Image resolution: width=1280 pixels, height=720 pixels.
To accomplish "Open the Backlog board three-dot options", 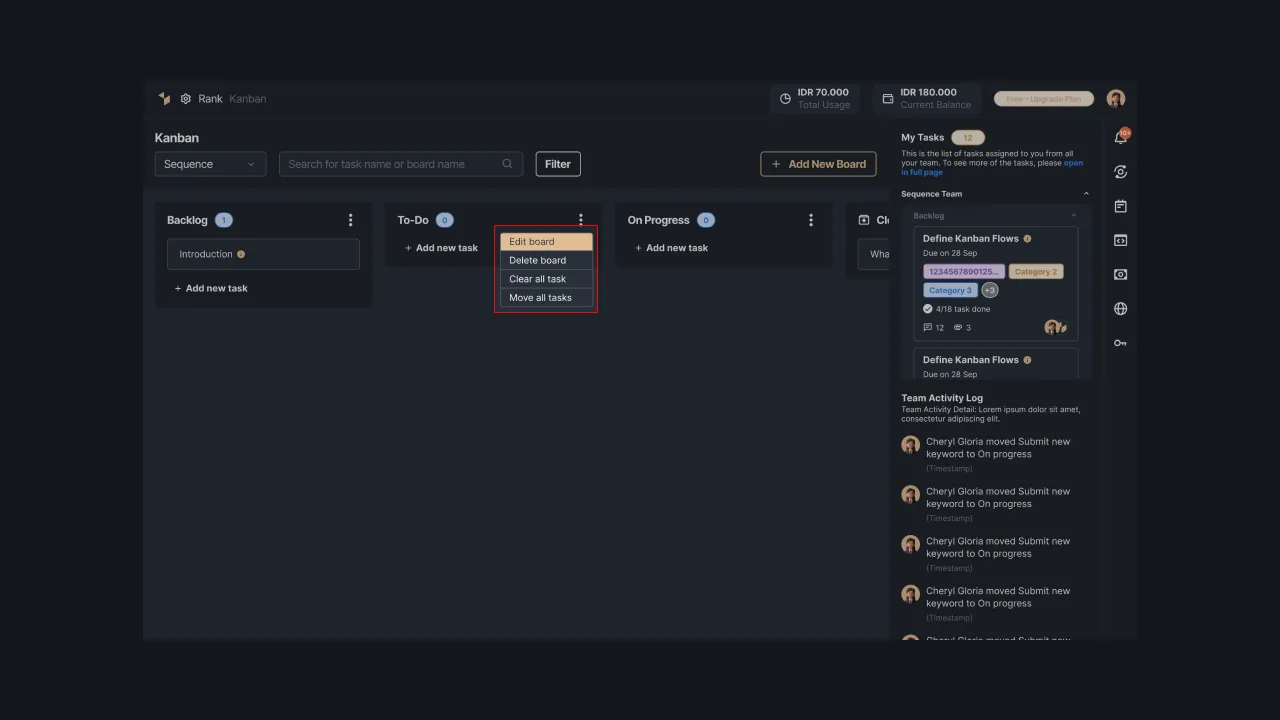I will click(351, 220).
